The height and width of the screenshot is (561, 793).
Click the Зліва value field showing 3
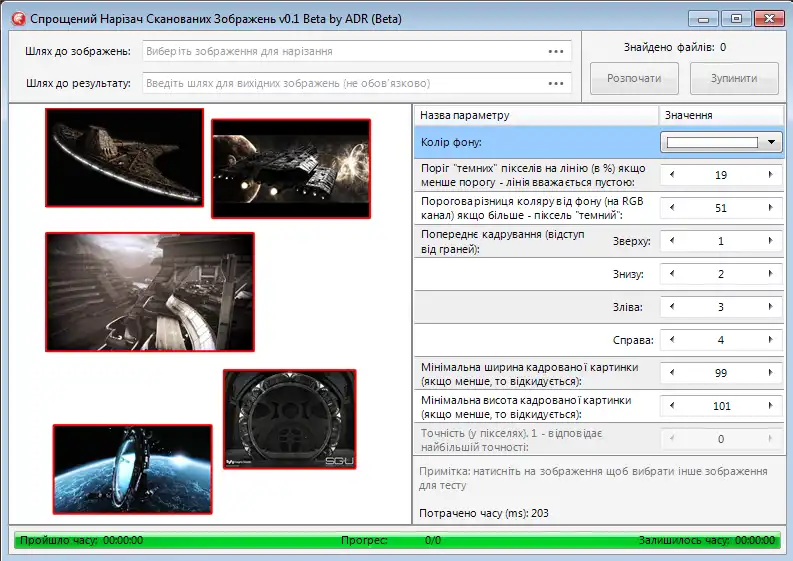(721, 307)
